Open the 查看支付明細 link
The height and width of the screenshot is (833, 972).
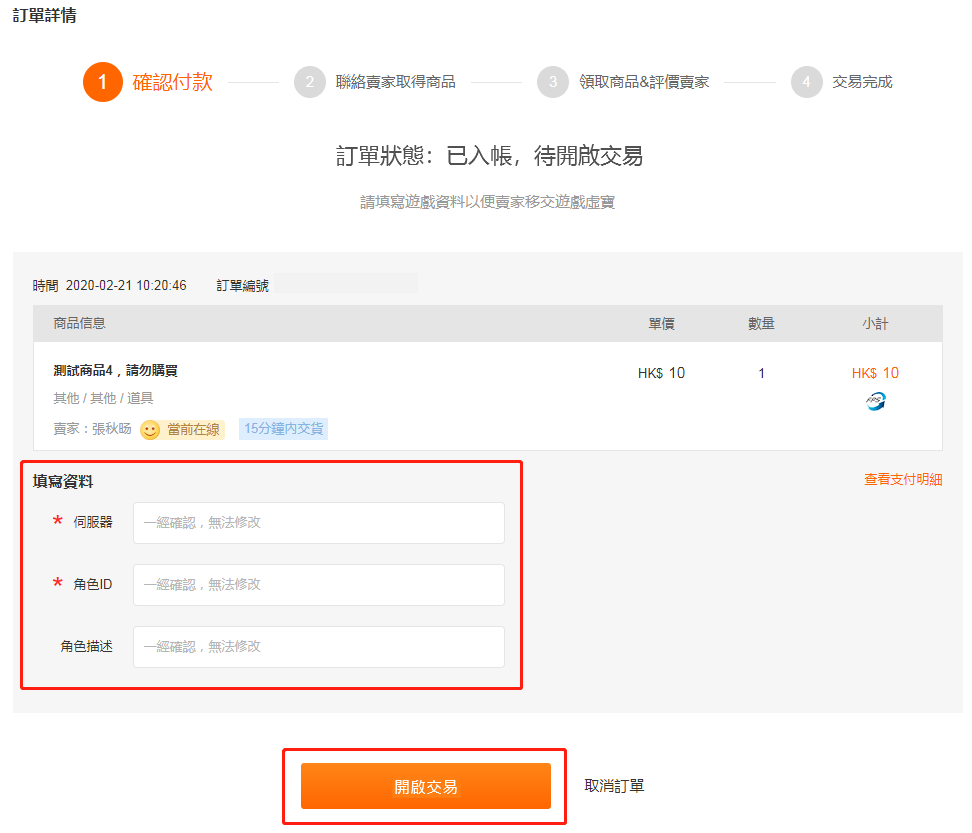(902, 480)
